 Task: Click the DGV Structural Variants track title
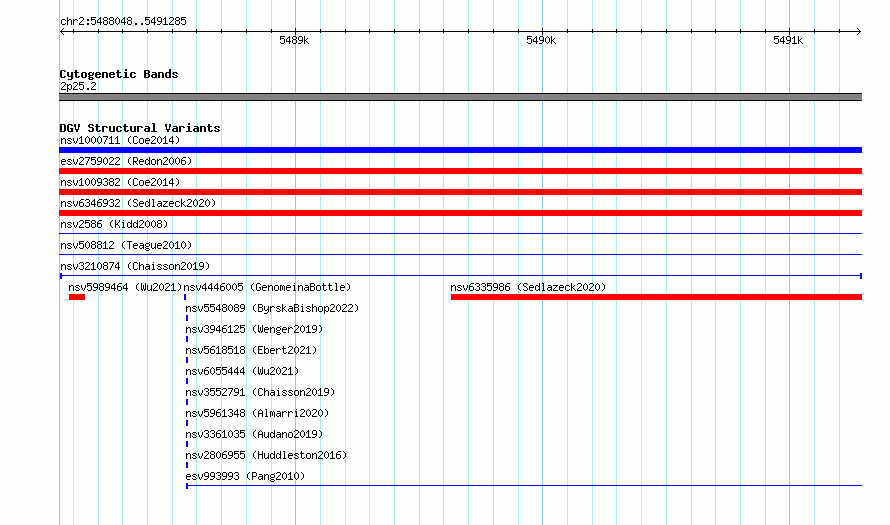tap(140, 128)
